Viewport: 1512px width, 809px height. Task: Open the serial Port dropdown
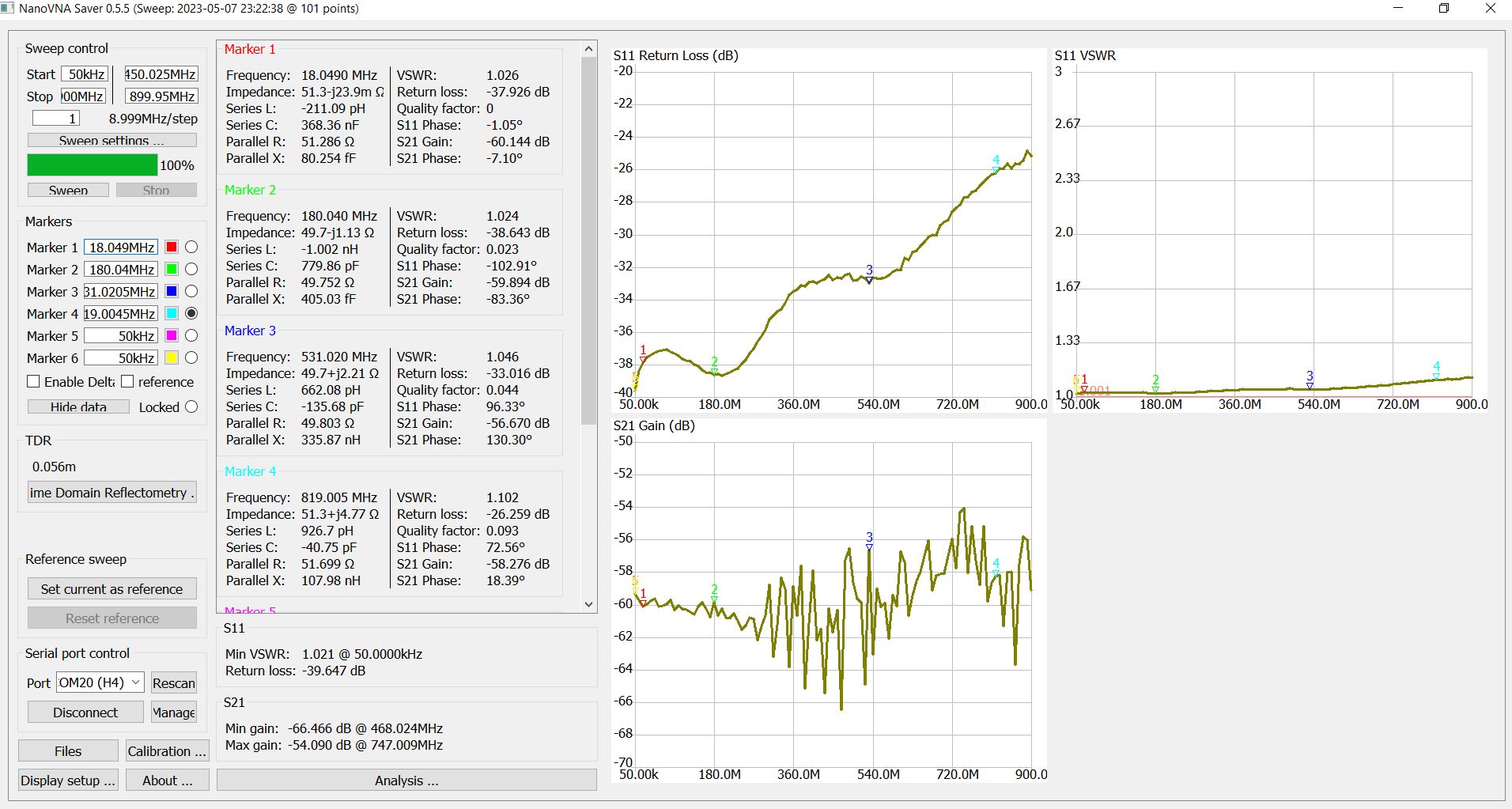click(100, 682)
